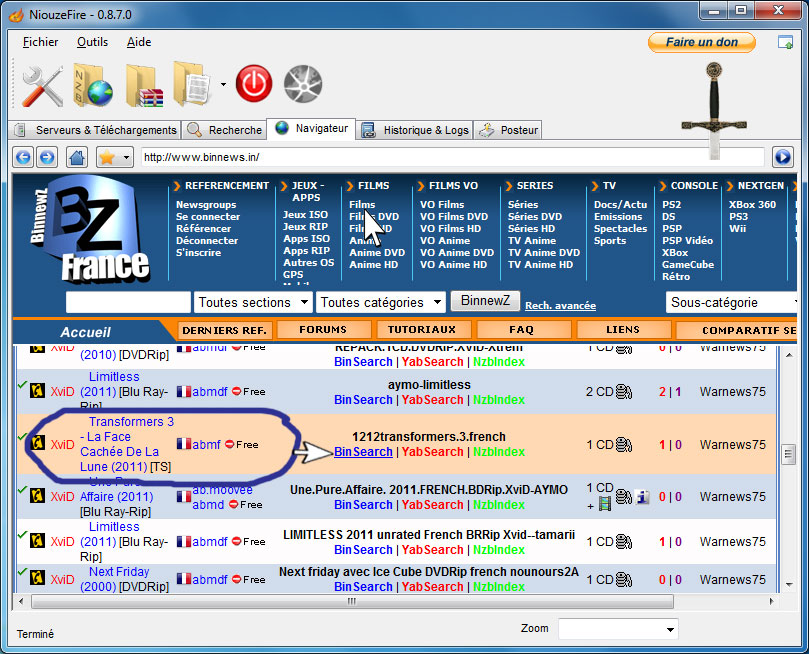Click the star favorites icon
Viewport: 809px width, 654px height.
[107, 157]
